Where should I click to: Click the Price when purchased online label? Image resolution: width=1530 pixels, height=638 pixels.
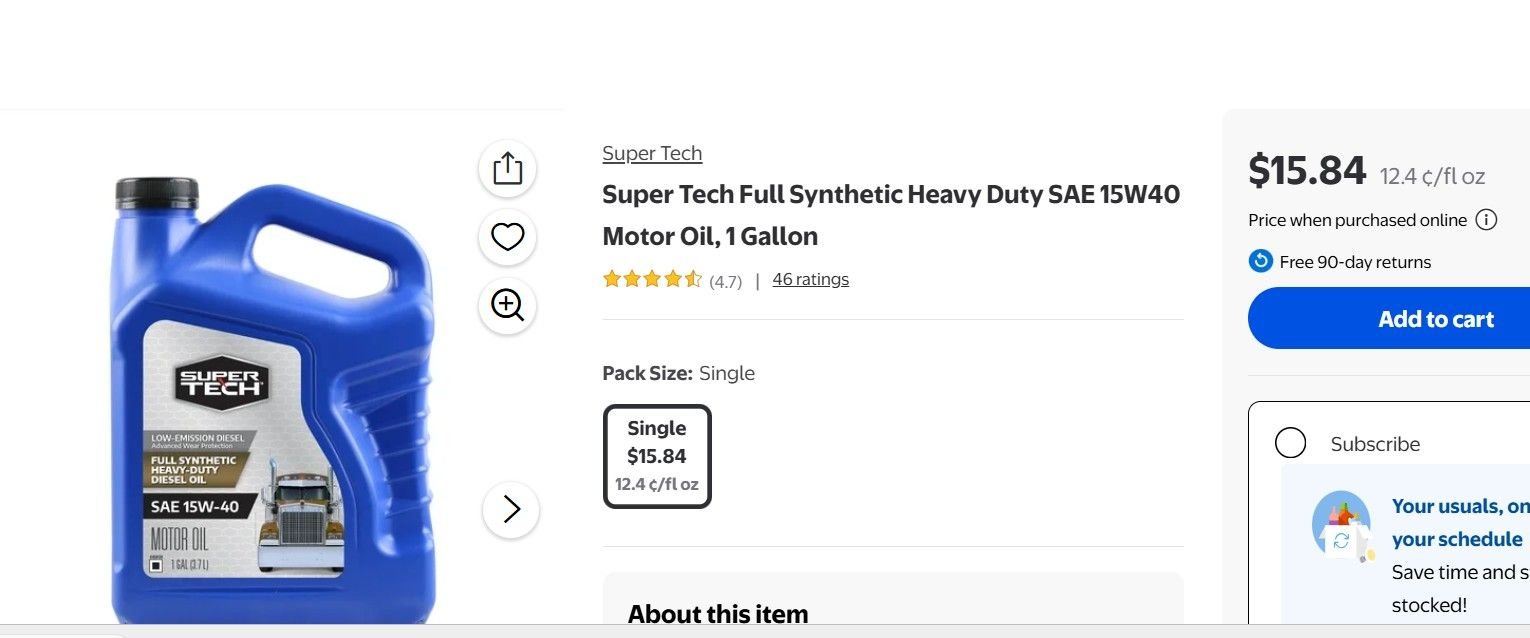1357,220
